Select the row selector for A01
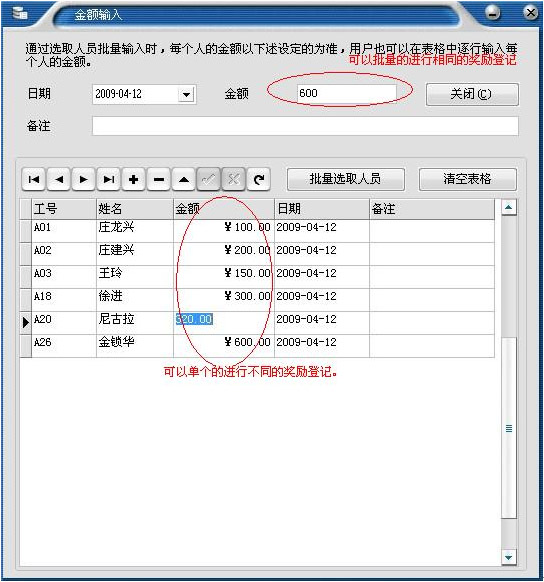The width and height of the screenshot is (544, 582). coord(26,231)
